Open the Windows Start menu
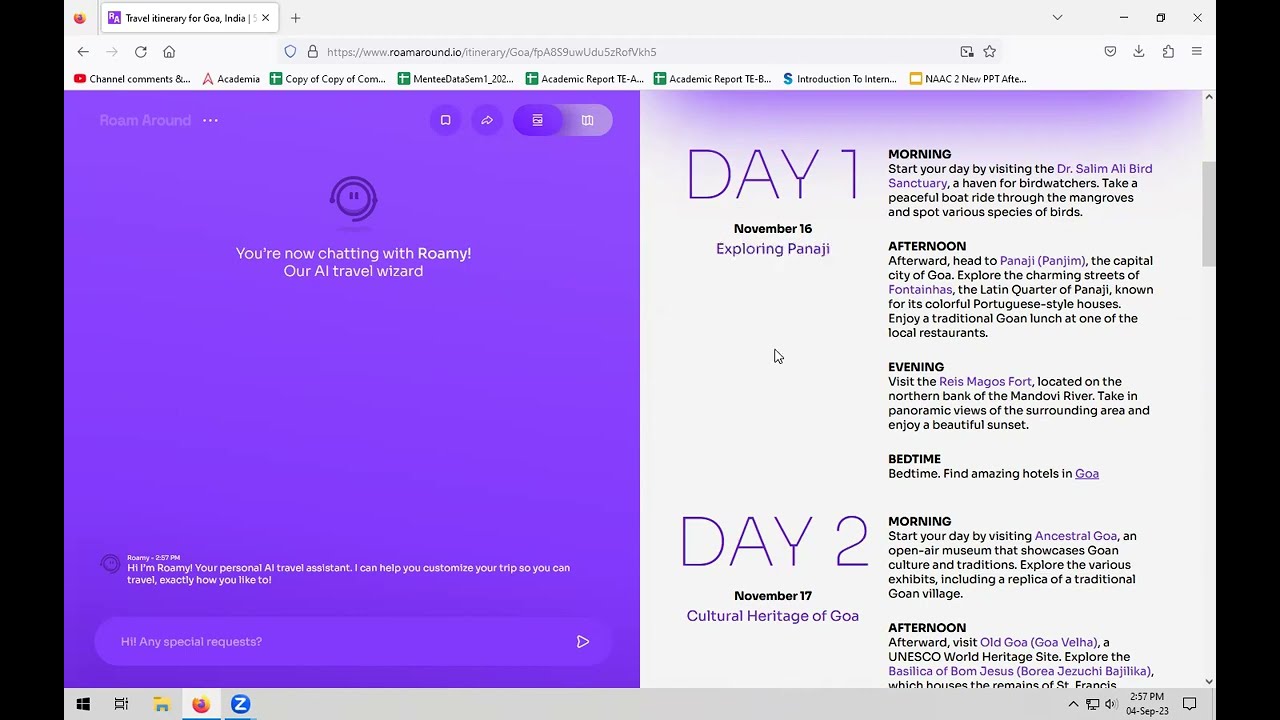This screenshot has height=720, width=1280. click(x=83, y=704)
